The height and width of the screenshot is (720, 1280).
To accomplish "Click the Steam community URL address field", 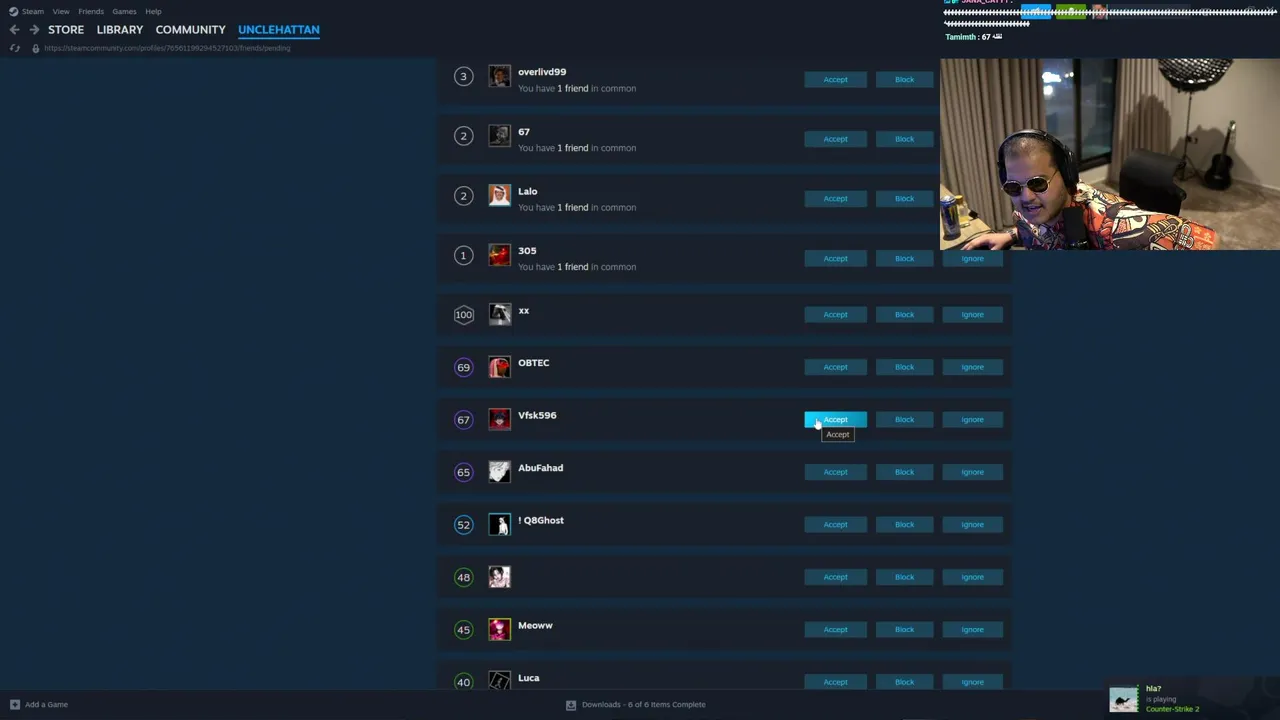I will tap(167, 48).
